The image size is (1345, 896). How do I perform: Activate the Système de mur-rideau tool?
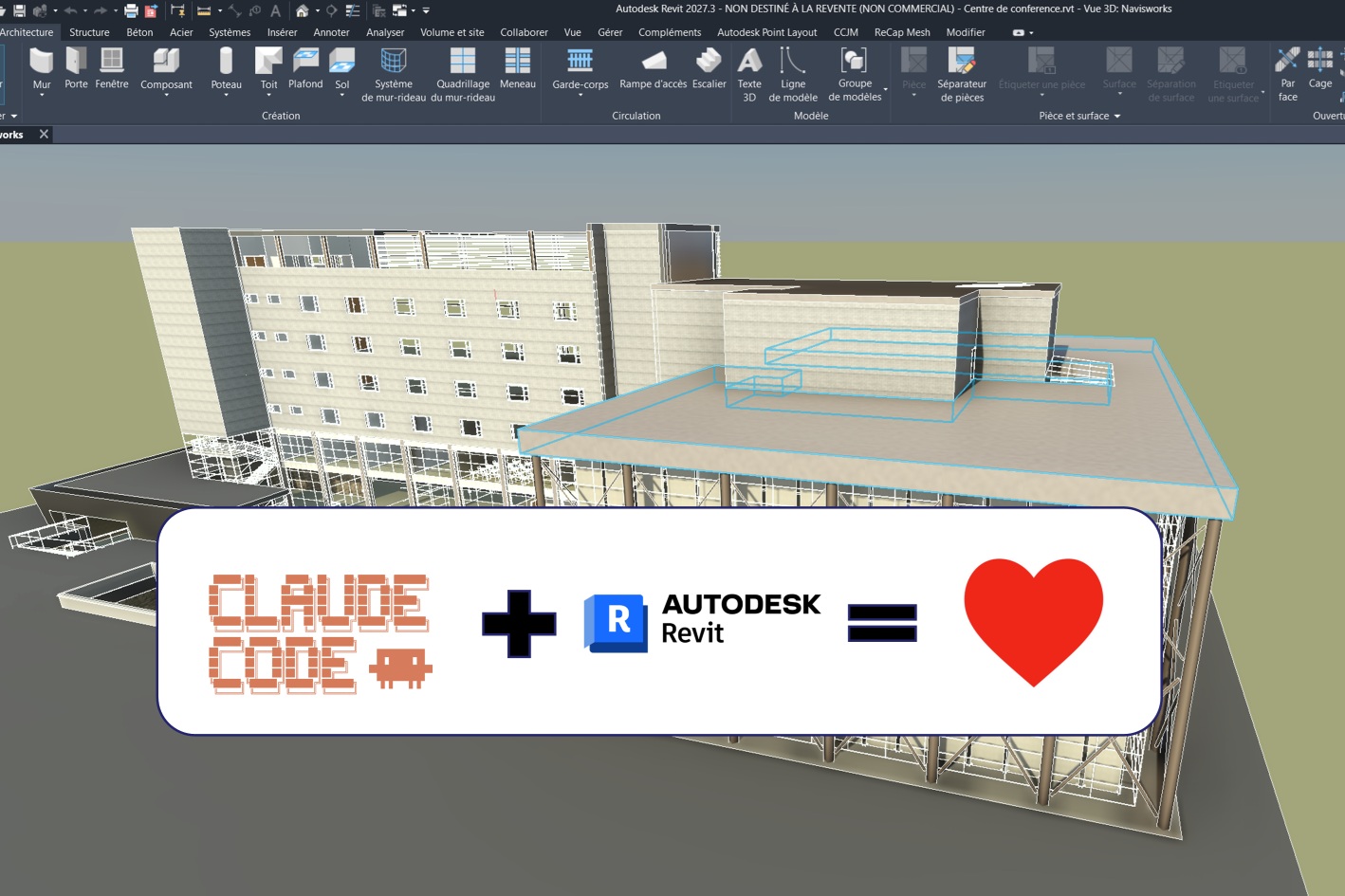coord(394,75)
